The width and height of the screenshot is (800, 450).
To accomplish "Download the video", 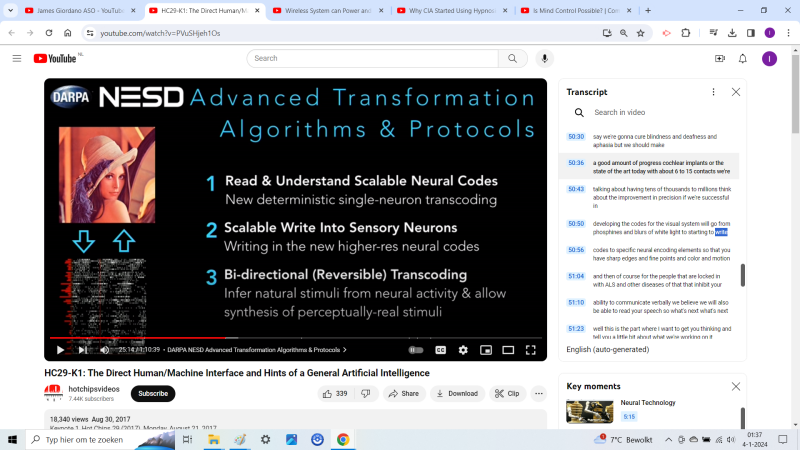I will click(x=457, y=393).
